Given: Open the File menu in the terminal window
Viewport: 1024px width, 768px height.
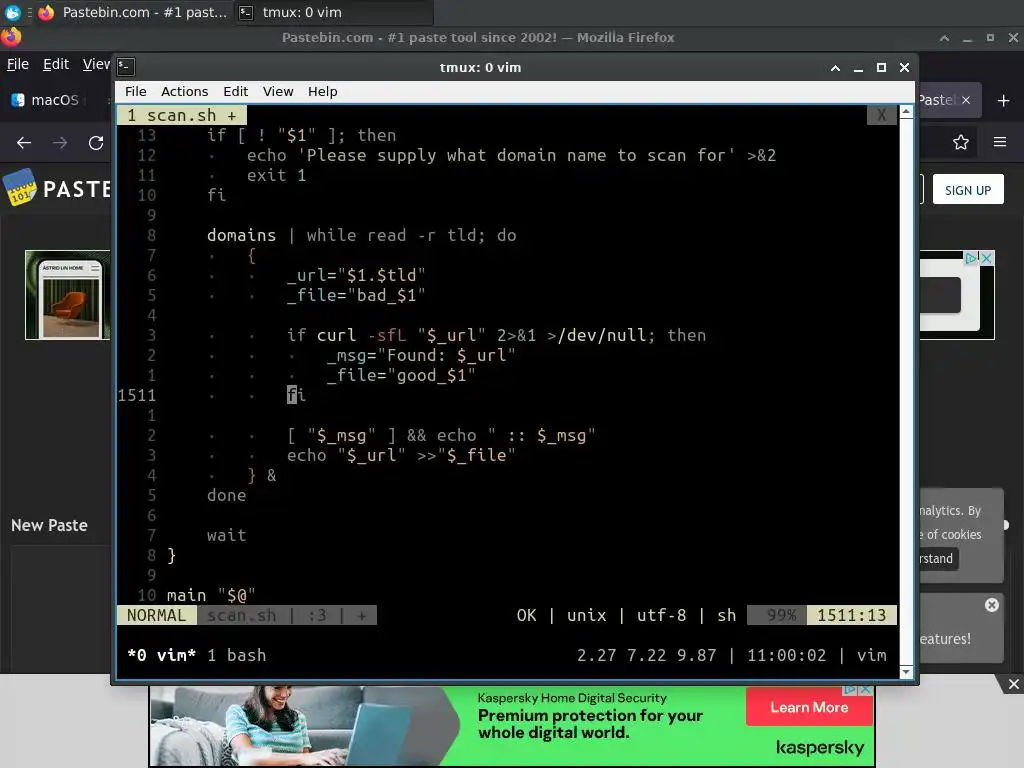Looking at the screenshot, I should click(135, 91).
